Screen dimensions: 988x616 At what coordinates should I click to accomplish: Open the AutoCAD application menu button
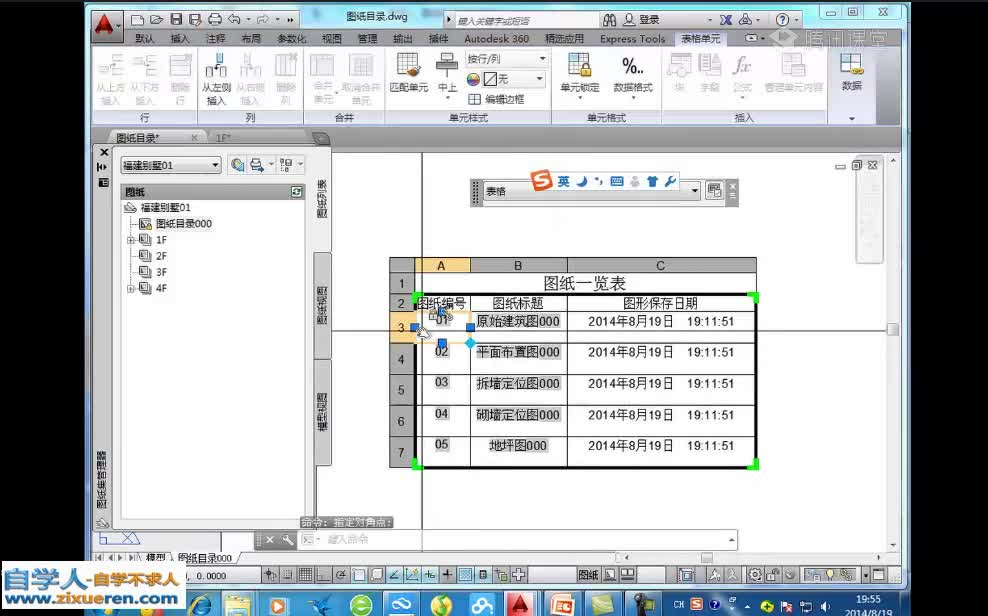coord(105,25)
